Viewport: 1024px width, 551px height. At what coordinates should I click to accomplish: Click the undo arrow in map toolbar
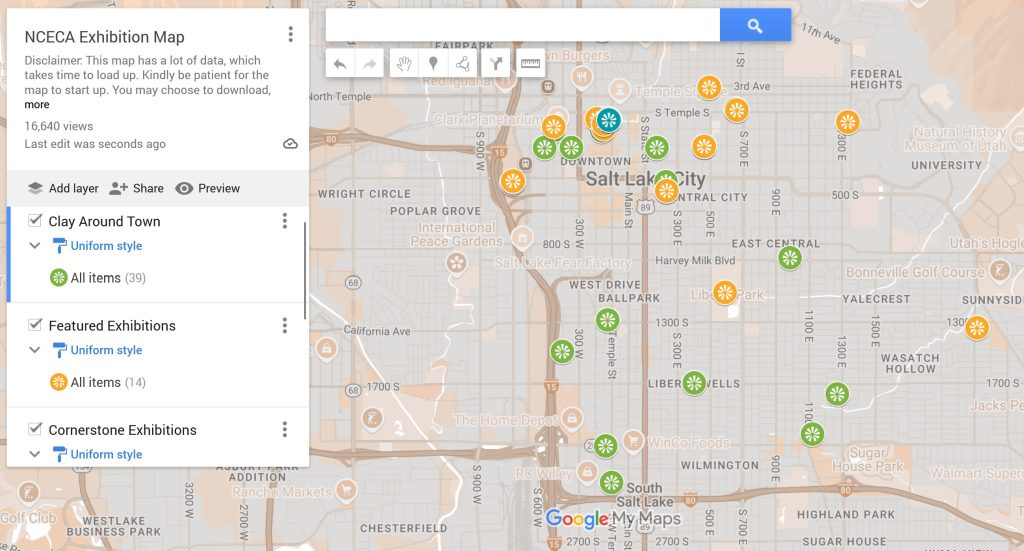point(340,64)
